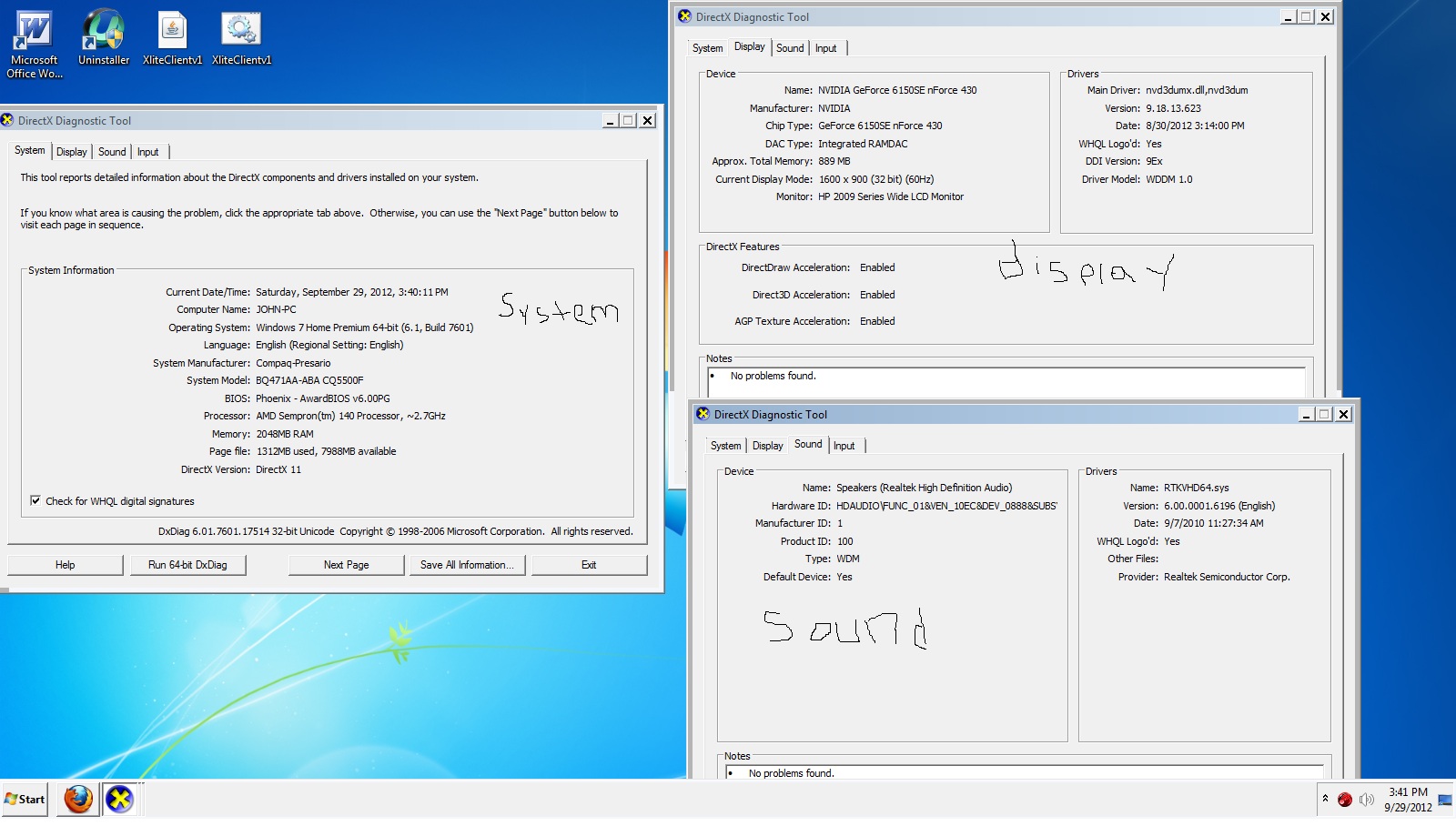This screenshot has width=1456, height=826.
Task: Click the Help button
Action: click(66, 565)
